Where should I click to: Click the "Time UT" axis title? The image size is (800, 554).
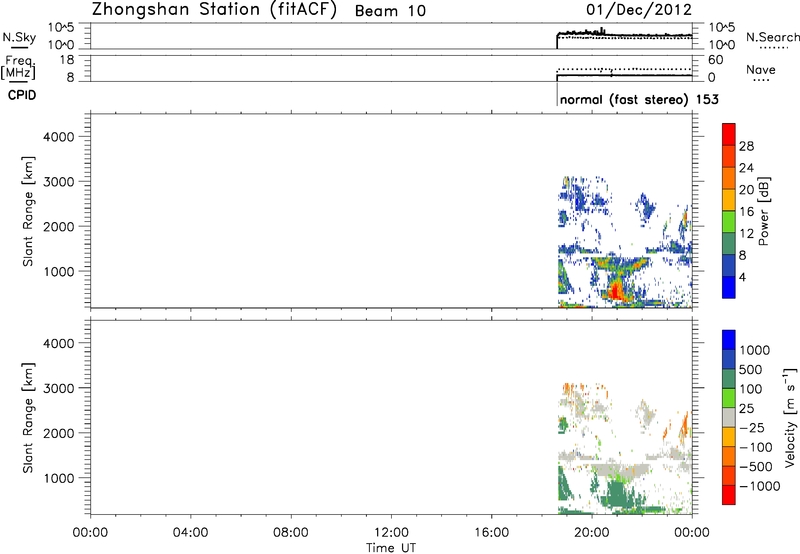pos(391,548)
